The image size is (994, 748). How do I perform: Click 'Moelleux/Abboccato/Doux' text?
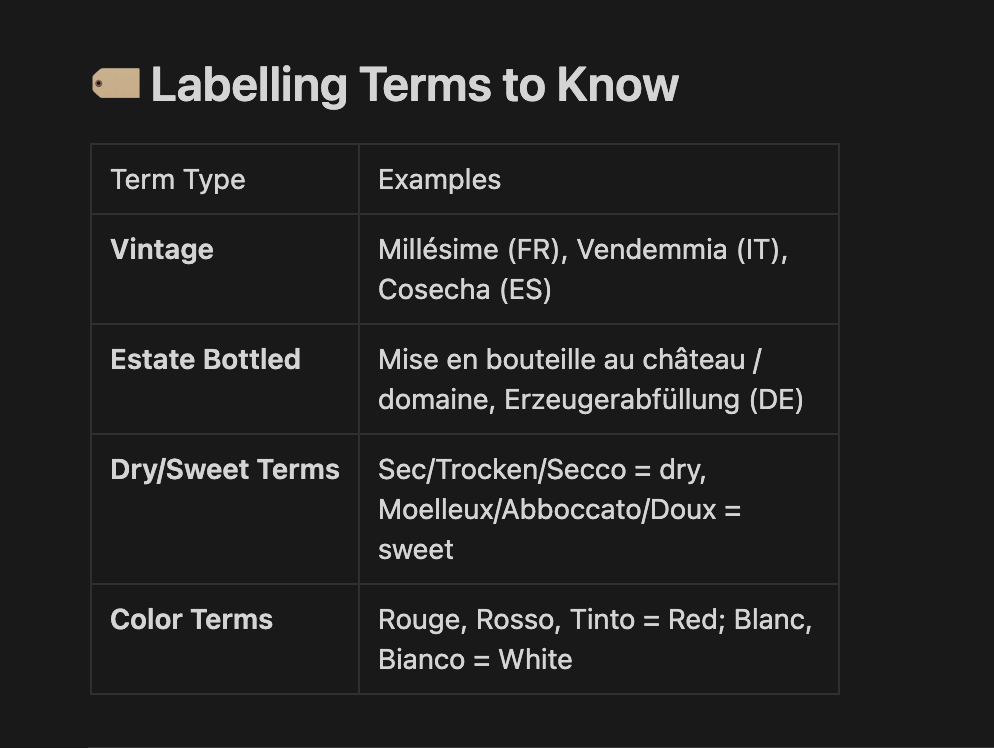(547, 510)
